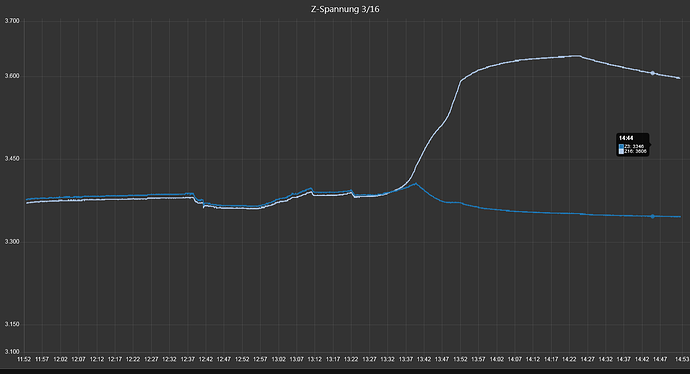Click the Z16 data point at 14:44
The image size is (690, 374).
click(x=653, y=73)
